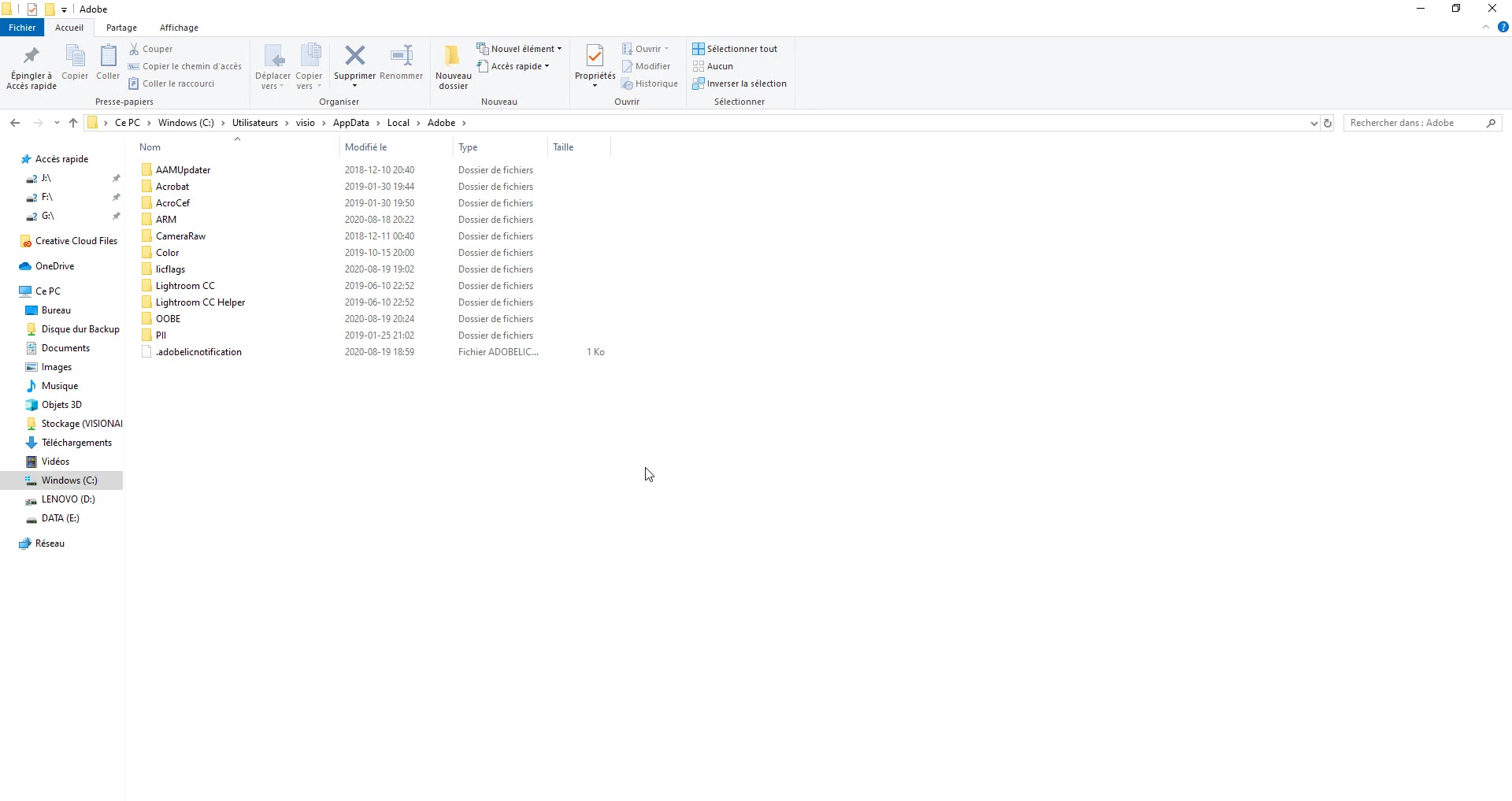Select the Acrobat folder
This screenshot has height=801, width=1512.
172,187
